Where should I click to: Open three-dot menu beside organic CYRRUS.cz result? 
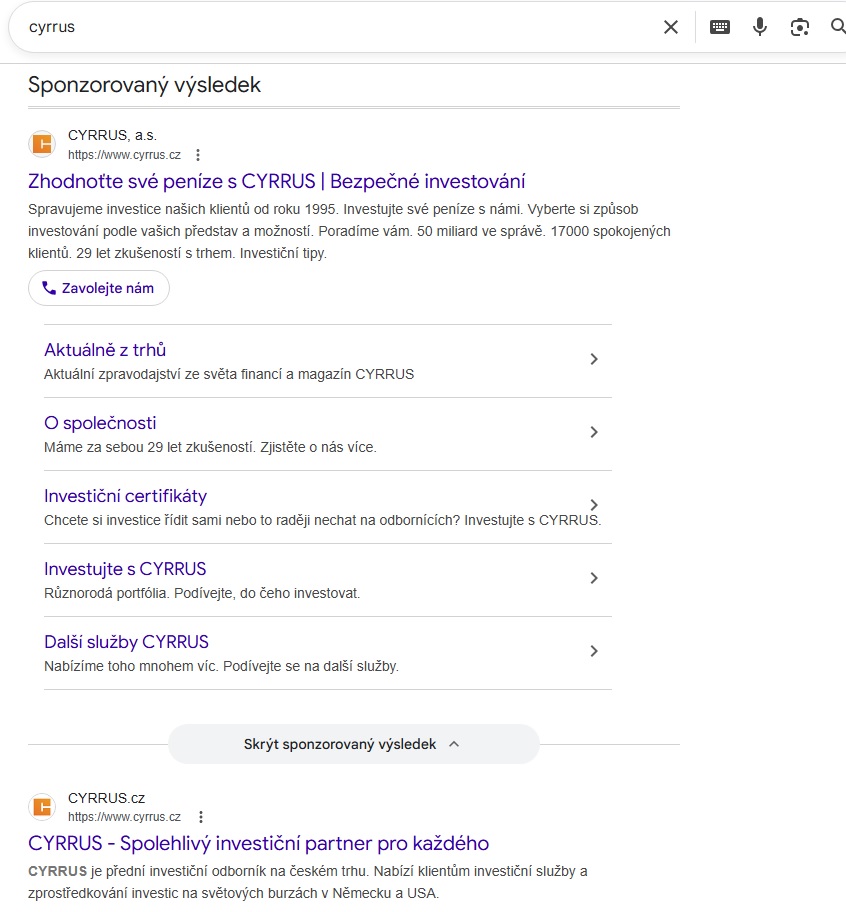(x=201, y=817)
